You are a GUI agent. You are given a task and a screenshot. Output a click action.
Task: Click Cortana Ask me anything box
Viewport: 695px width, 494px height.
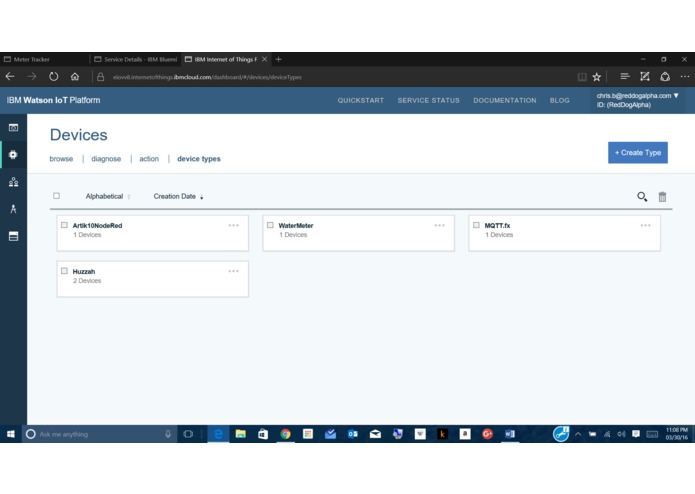[x=98, y=434]
